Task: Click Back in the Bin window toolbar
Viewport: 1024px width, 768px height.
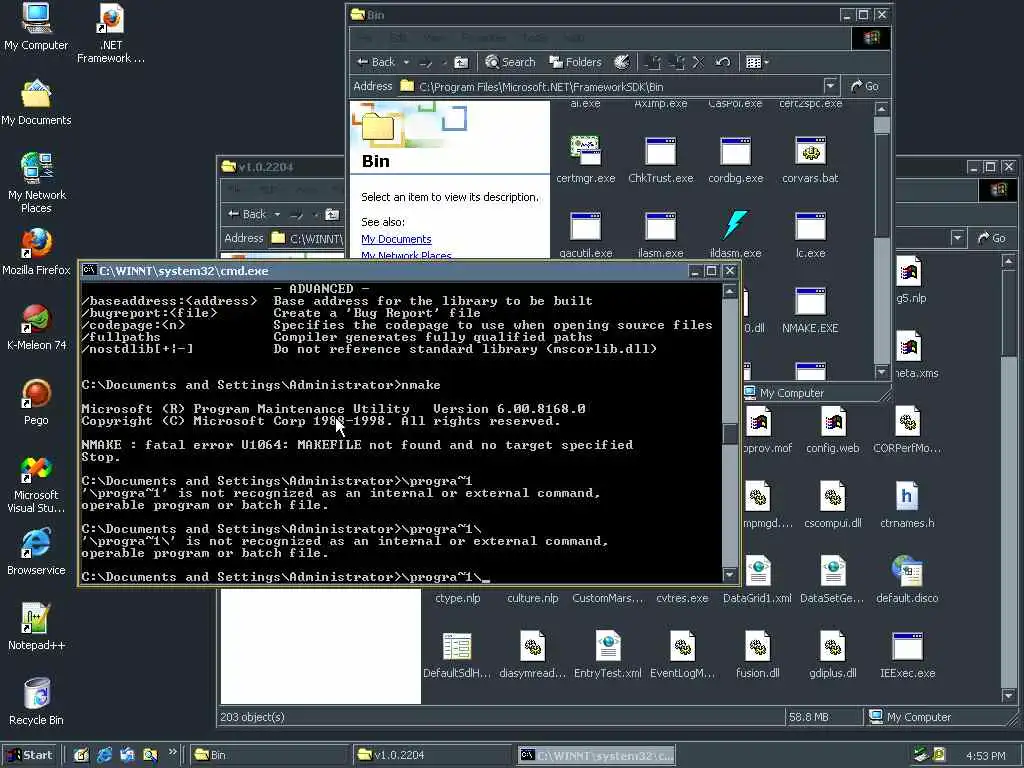Action: click(x=376, y=62)
